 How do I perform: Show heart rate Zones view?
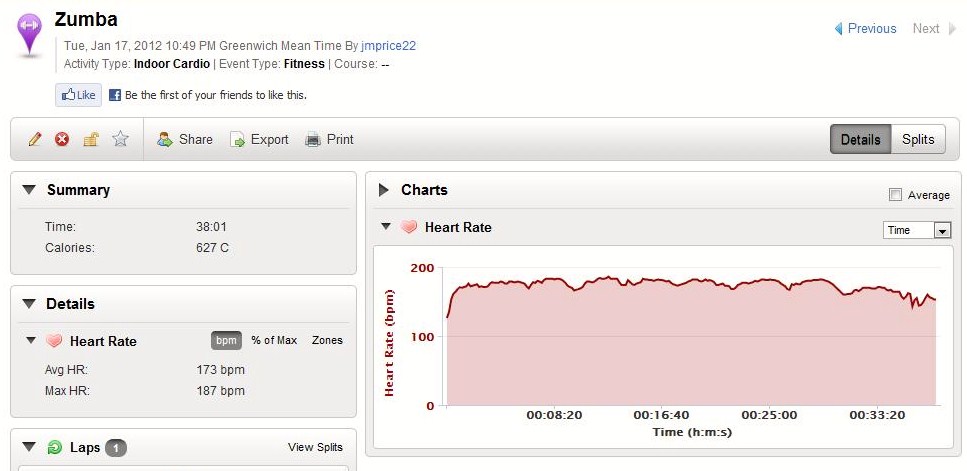(327, 340)
